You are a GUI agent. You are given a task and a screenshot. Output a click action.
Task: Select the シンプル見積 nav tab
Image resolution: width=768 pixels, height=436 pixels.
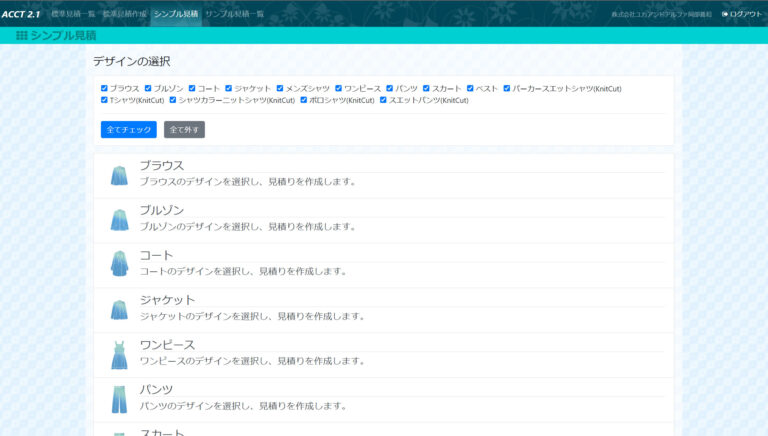coord(176,14)
